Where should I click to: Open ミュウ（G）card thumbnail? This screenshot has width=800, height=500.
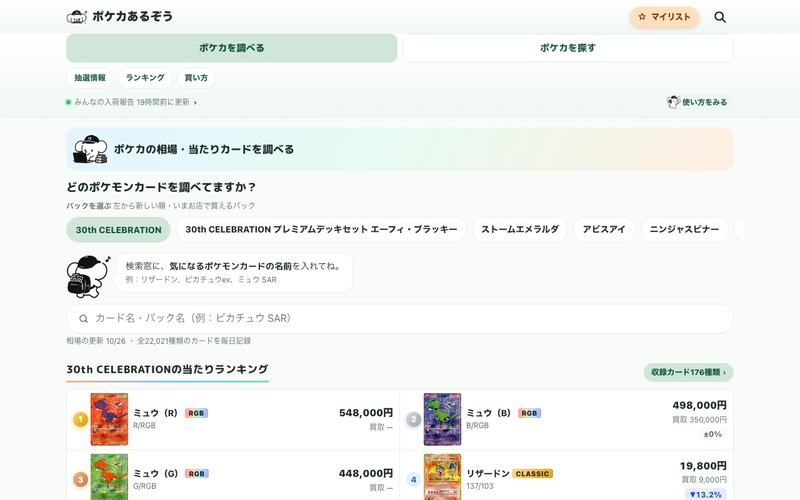click(x=109, y=478)
